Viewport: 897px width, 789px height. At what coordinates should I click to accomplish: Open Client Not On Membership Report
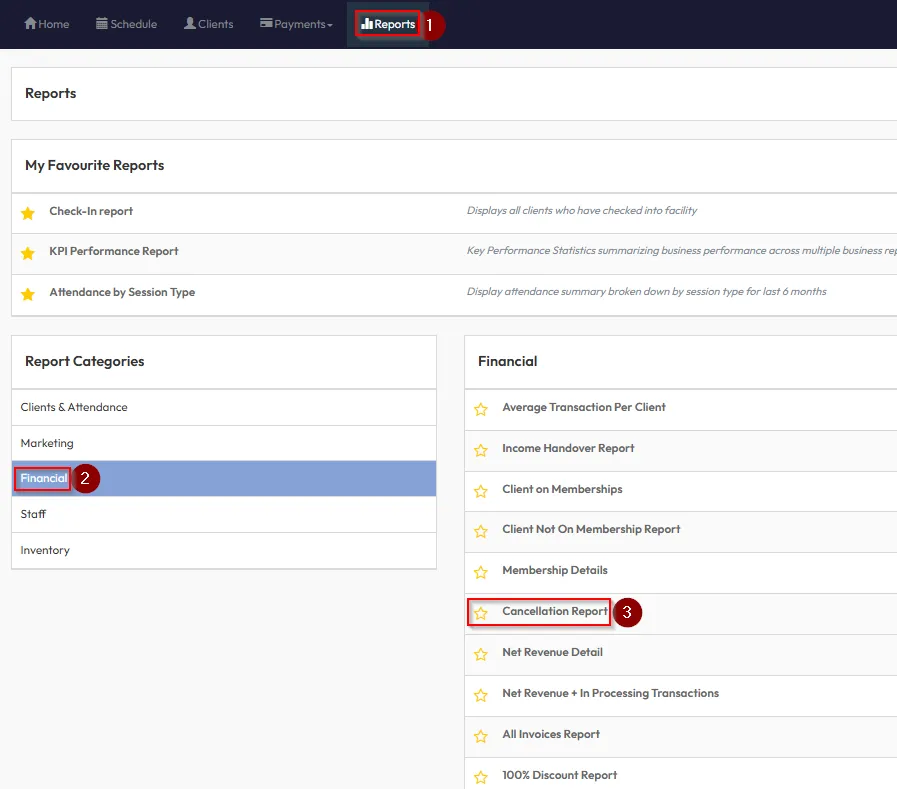(x=591, y=529)
